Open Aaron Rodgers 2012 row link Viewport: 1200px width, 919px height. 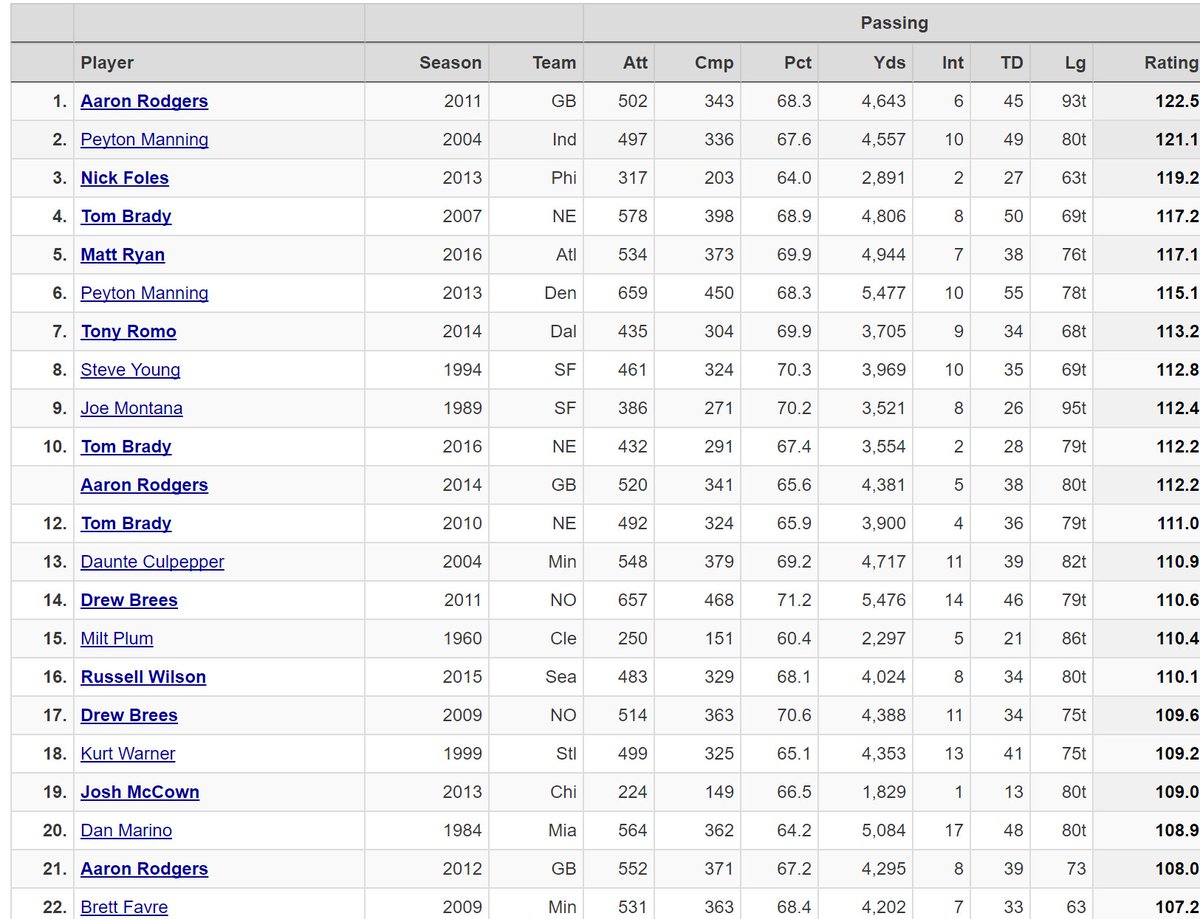[144, 869]
